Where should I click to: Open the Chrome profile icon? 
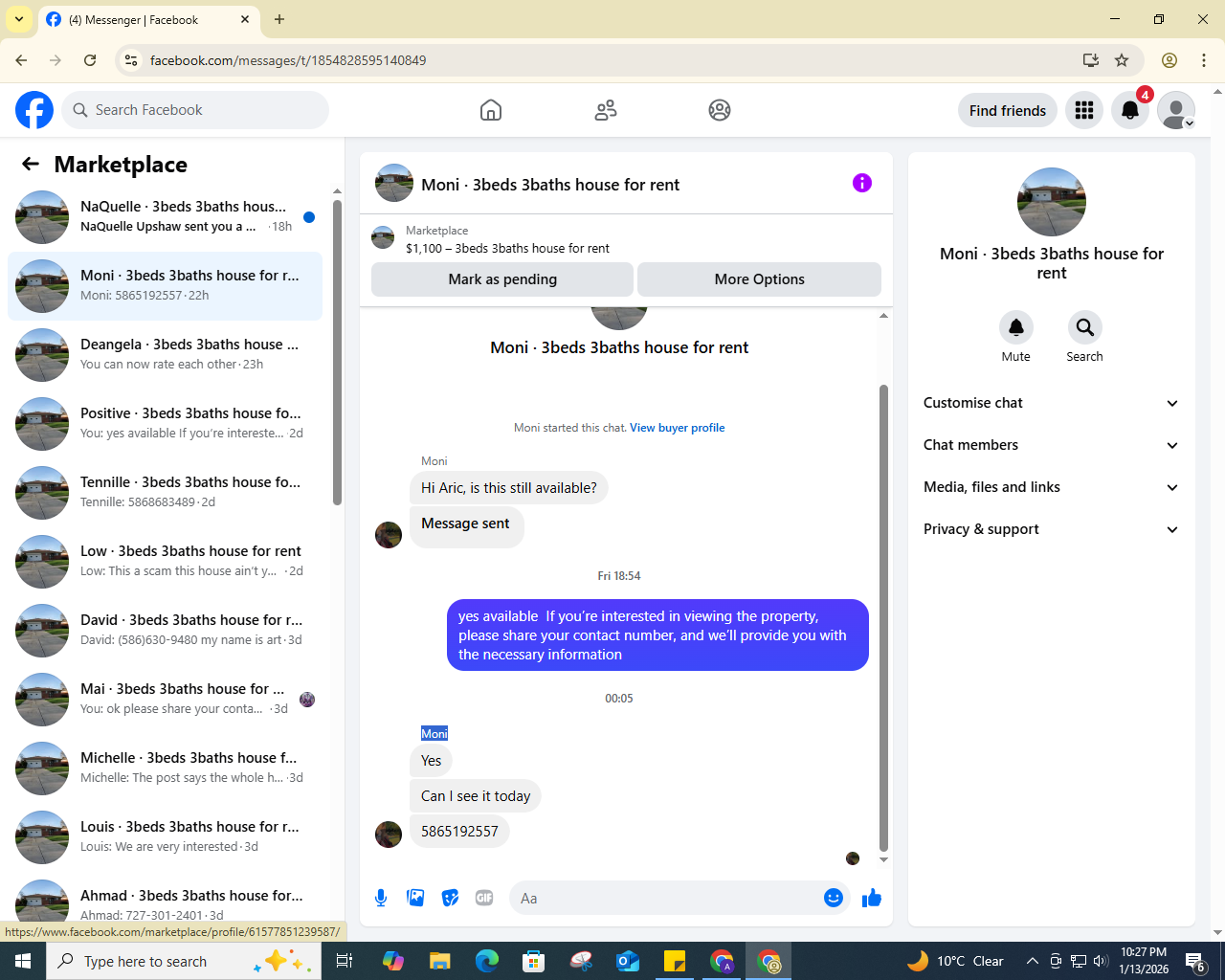click(x=1169, y=60)
